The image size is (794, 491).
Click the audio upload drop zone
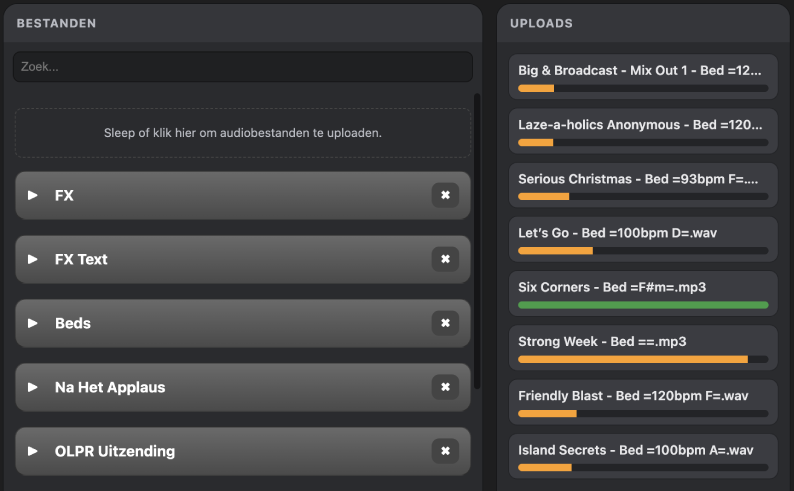[242, 132]
